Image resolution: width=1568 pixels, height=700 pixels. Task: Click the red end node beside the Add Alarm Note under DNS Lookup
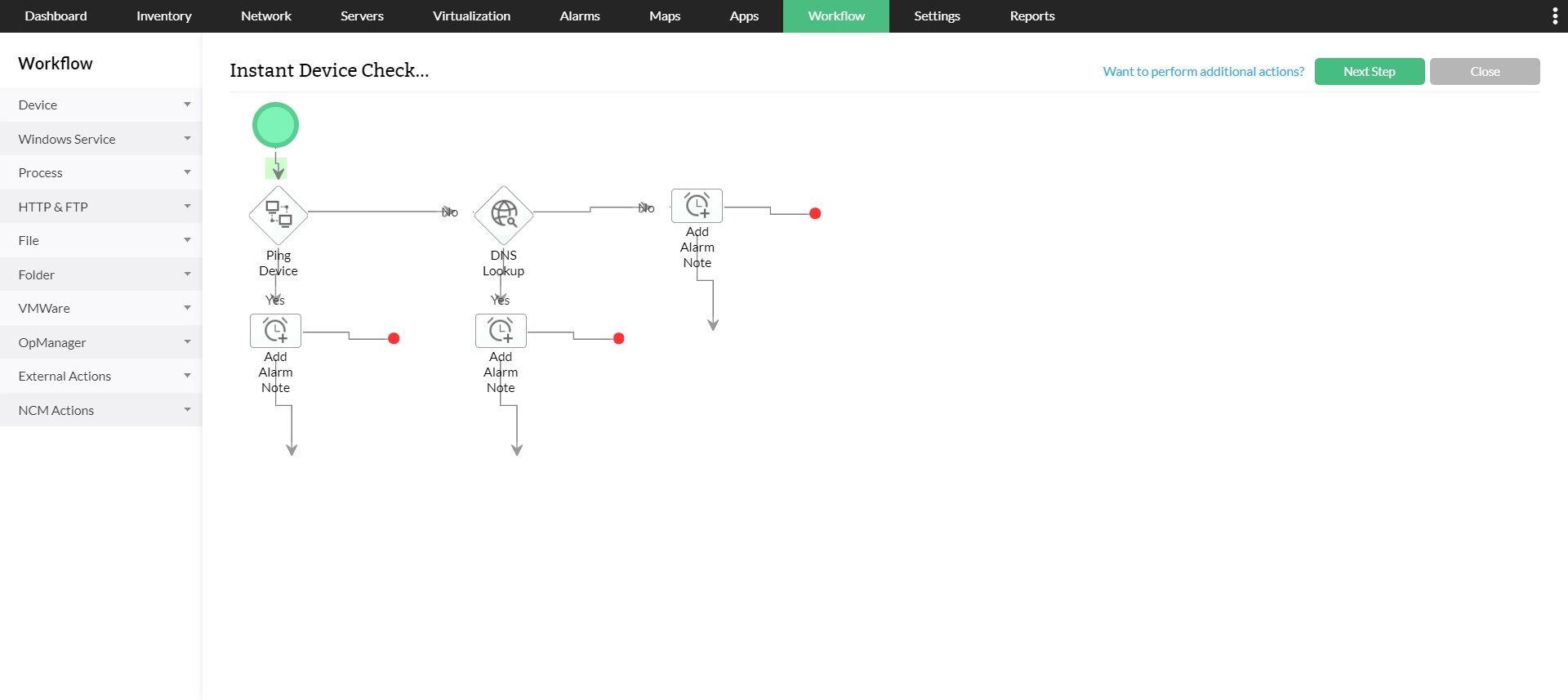click(x=619, y=338)
